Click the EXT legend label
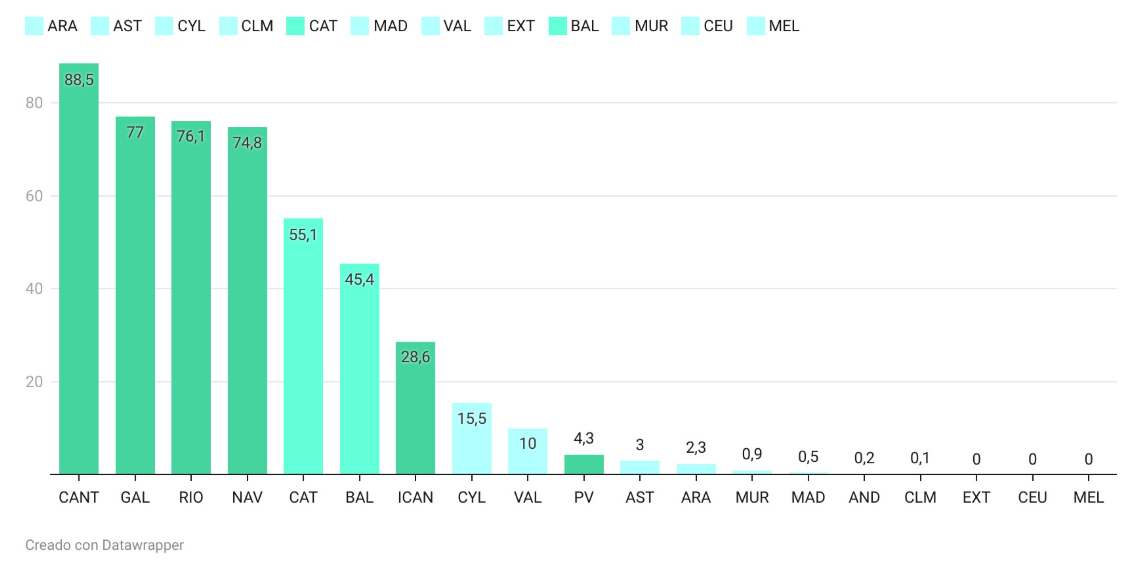Screen dimensions: 1133x563 tap(520, 26)
